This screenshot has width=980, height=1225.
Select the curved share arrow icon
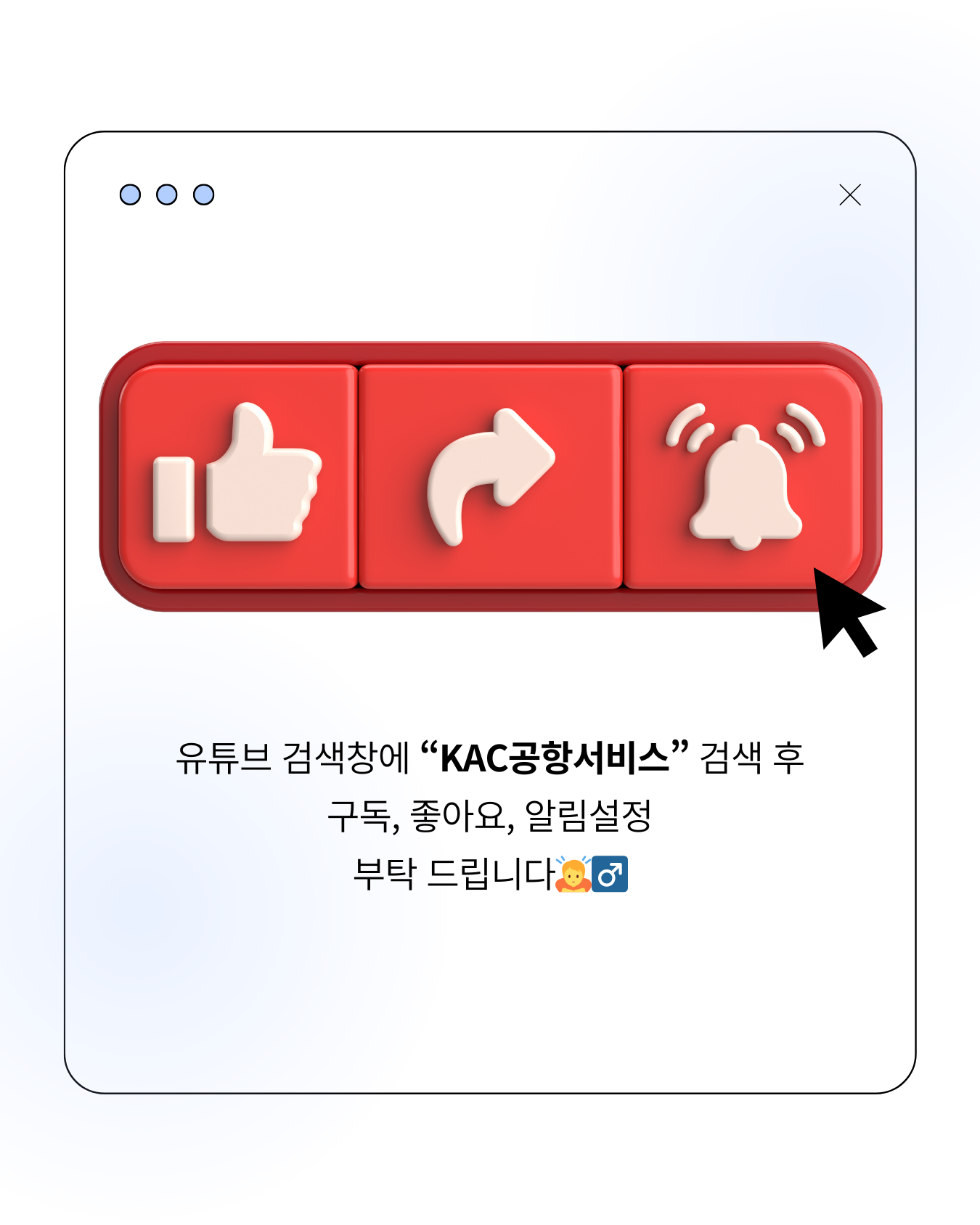(491, 477)
